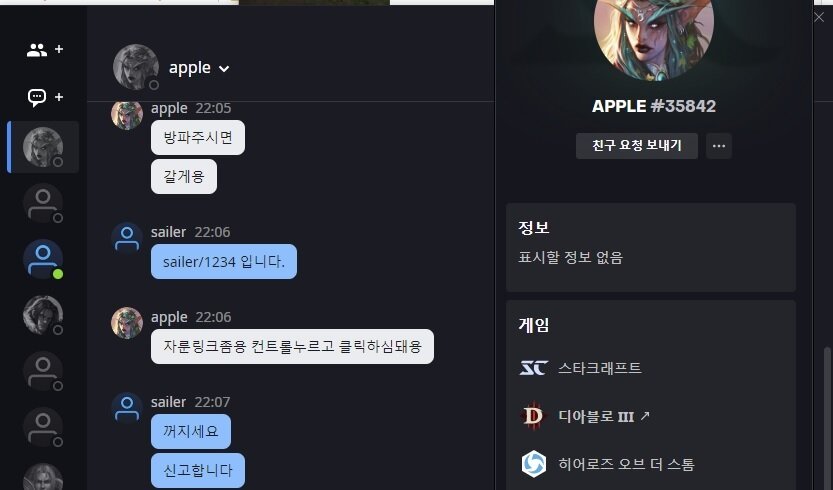Open the more options ellipsis button

click(719, 146)
